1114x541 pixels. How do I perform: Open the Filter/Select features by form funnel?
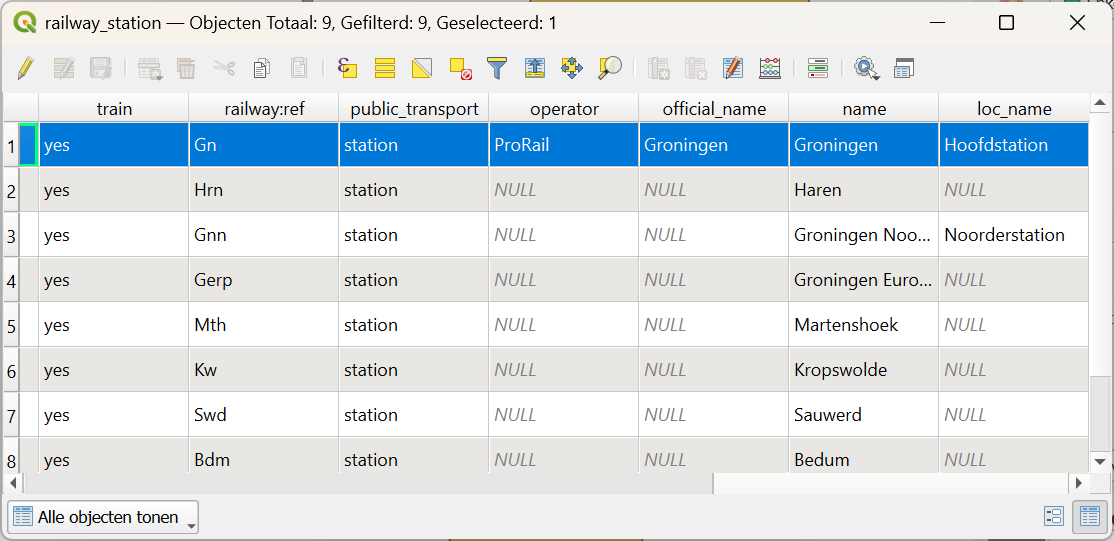(497, 68)
